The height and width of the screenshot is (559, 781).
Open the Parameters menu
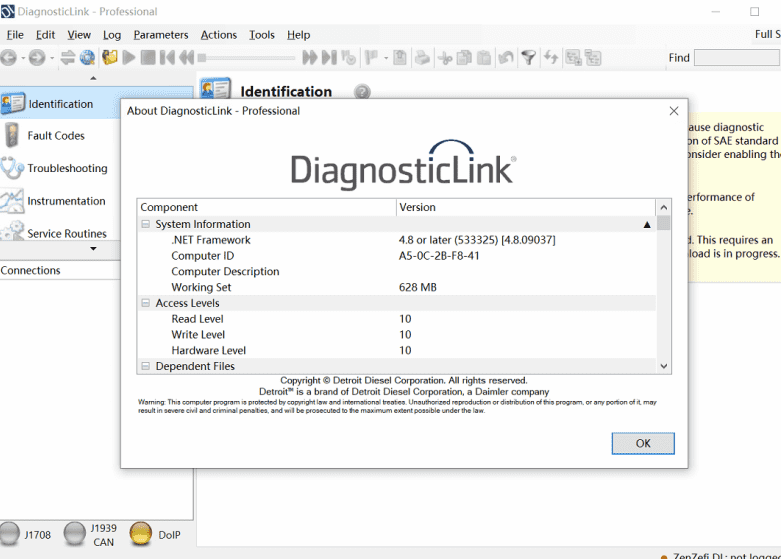[x=161, y=35]
